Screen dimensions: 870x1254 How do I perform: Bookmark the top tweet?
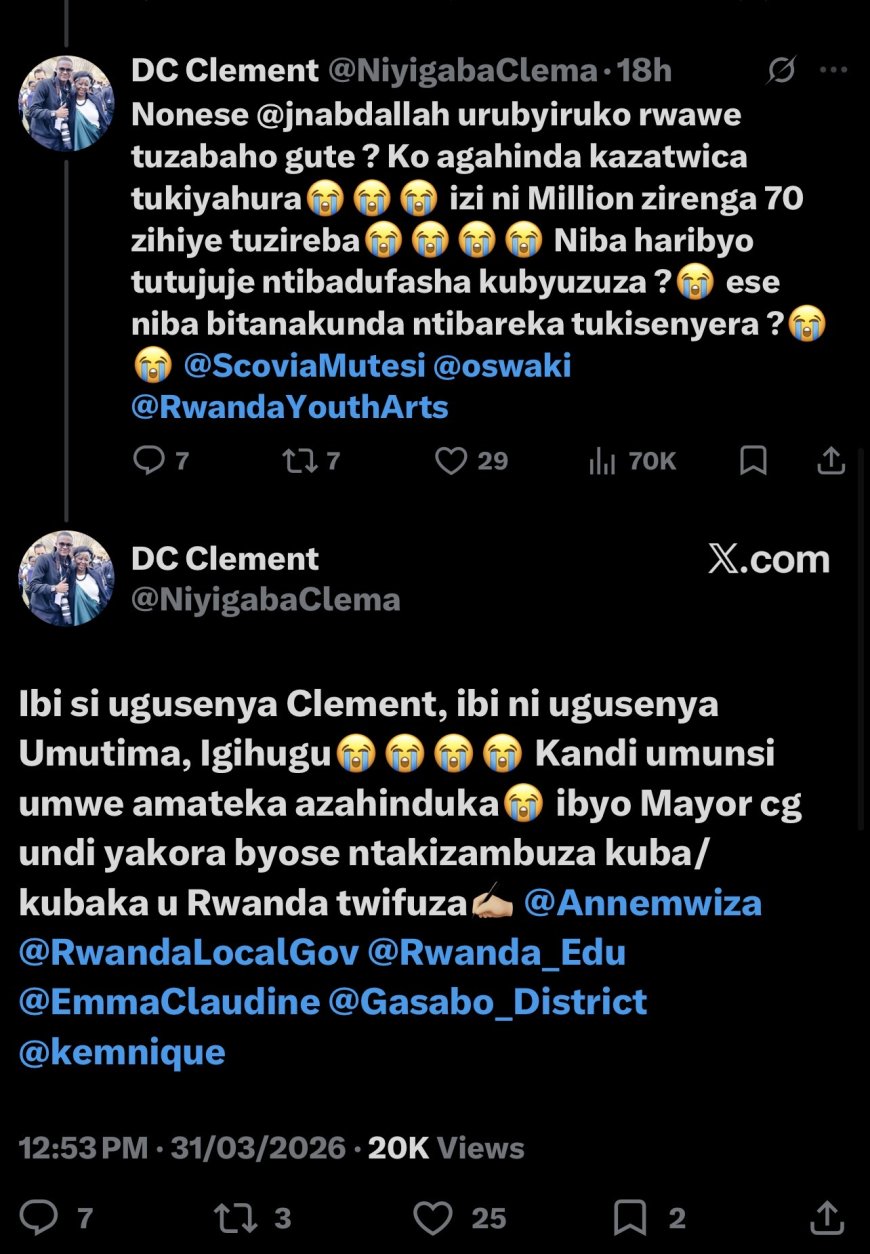tap(753, 460)
